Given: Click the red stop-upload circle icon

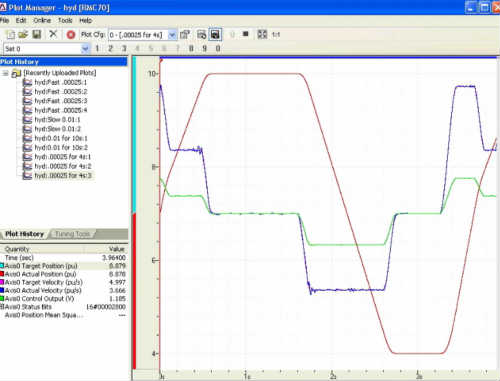Looking at the screenshot, I should [71, 35].
